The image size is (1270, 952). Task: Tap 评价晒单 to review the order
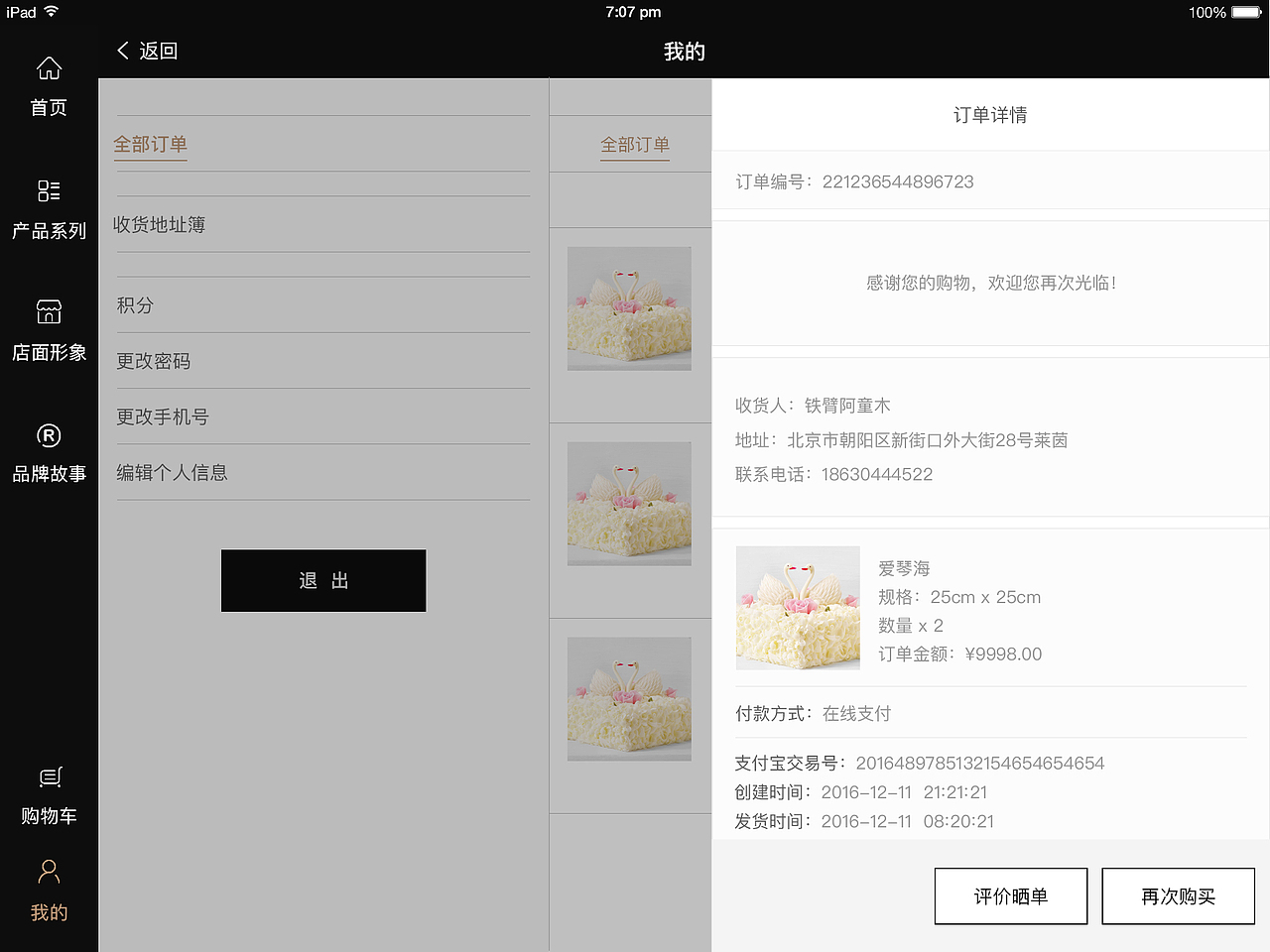(1010, 895)
